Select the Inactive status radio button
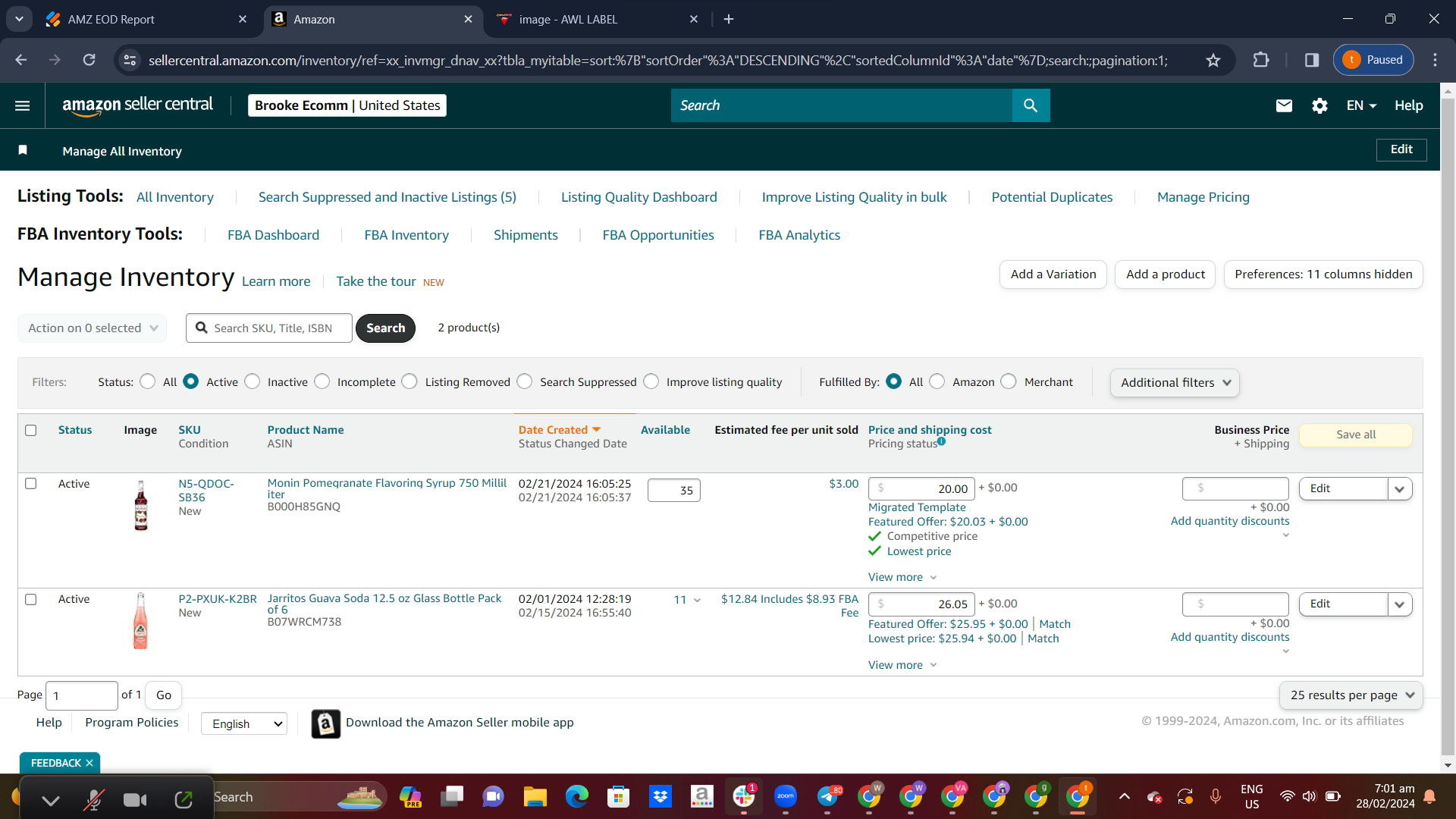This screenshot has width=1456, height=819. click(253, 381)
